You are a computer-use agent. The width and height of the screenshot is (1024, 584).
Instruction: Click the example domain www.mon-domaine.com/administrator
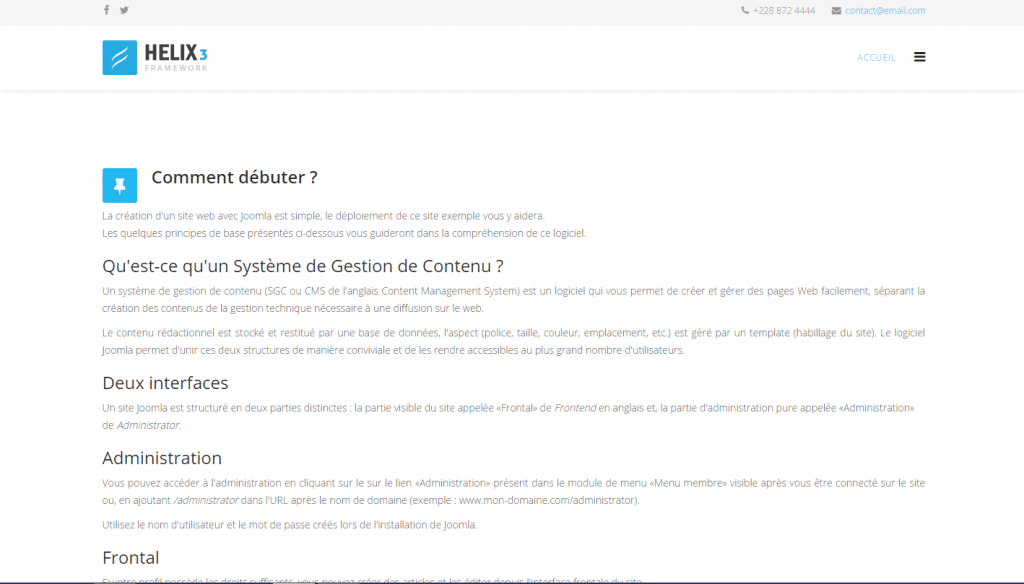(x=547, y=500)
